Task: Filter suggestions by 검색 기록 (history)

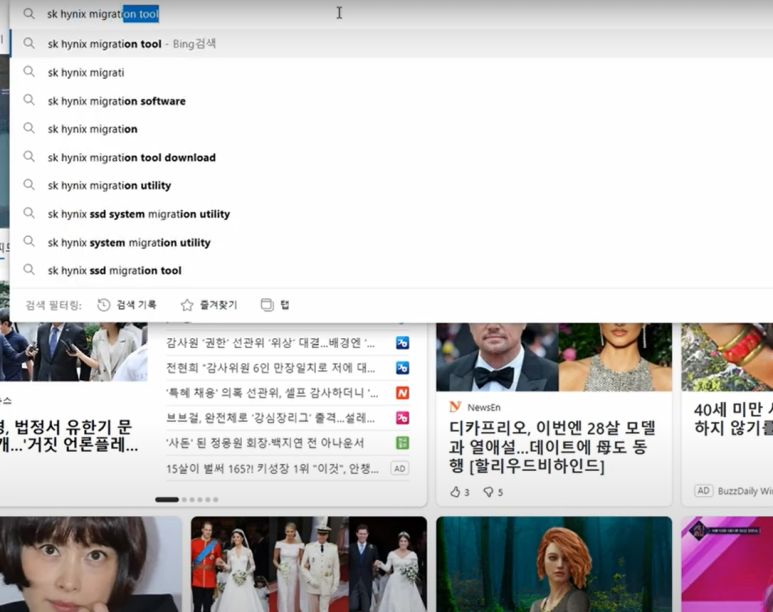Action: coord(127,305)
